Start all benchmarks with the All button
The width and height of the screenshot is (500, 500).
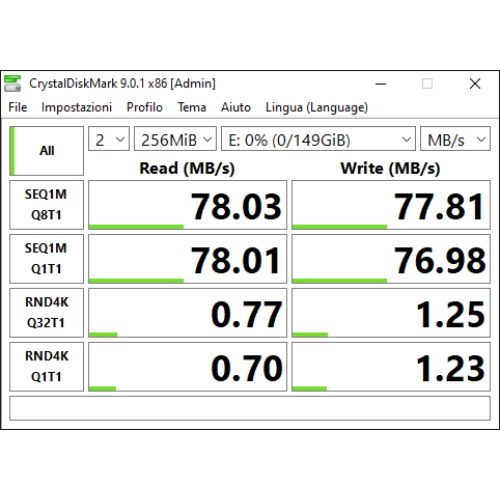(x=46, y=151)
